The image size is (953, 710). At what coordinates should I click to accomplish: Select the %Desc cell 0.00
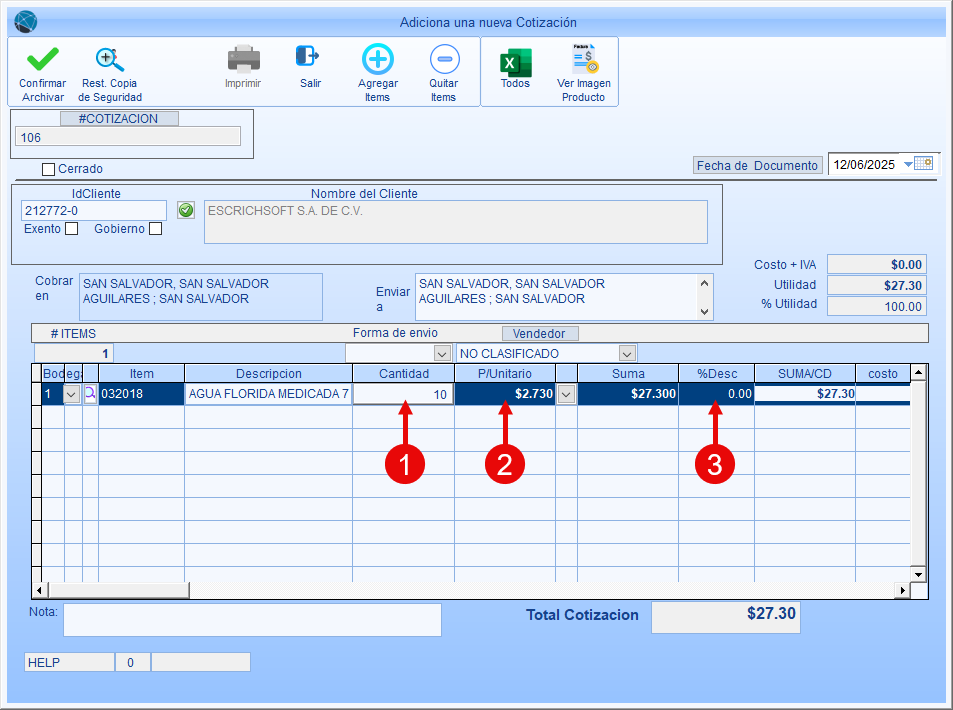click(x=717, y=394)
